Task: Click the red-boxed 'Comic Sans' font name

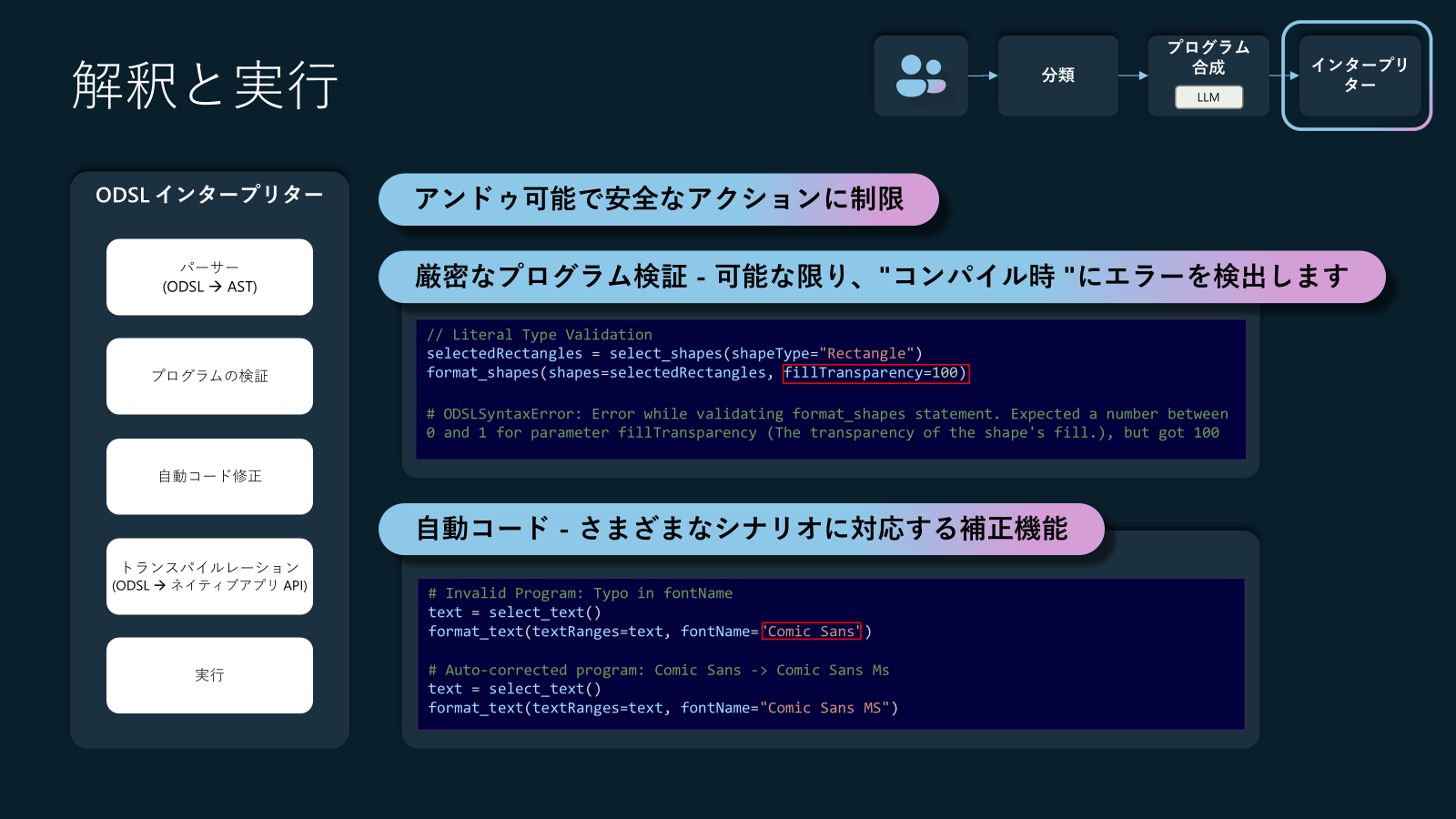Action: tap(812, 632)
